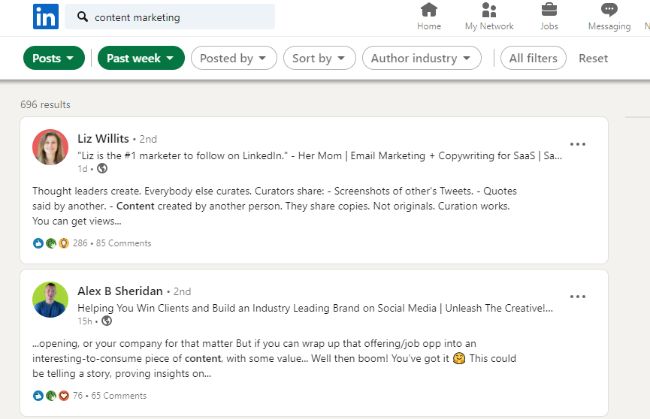
Task: Expand the Past week date filter
Action: (141, 58)
